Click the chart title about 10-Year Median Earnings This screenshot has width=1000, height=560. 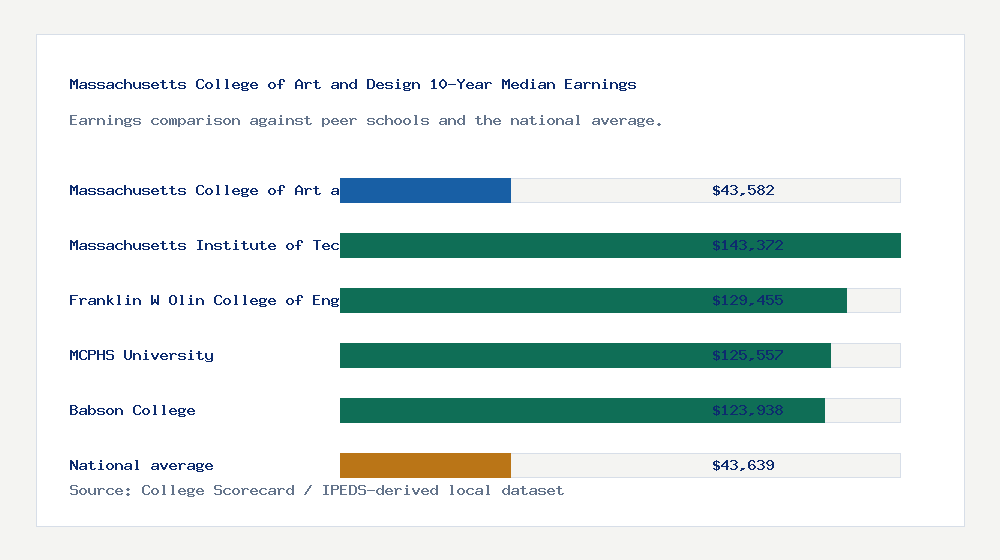point(353,84)
